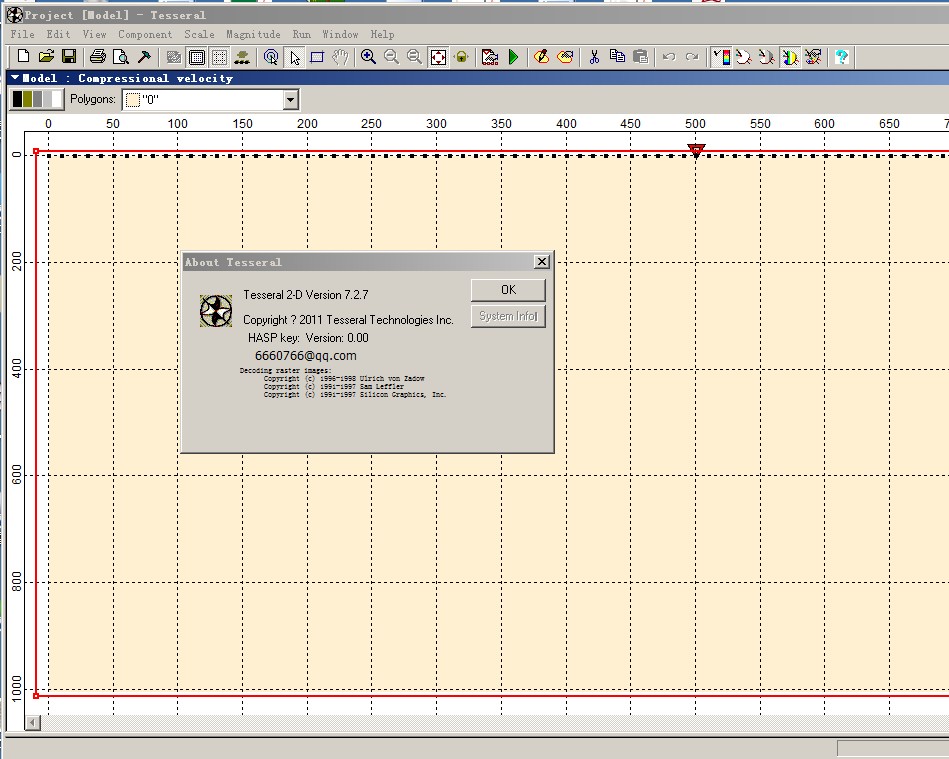Viewport: 949px width, 759px height.
Task: Click the Tesseral icon in title bar
Action: pyautogui.click(x=15, y=15)
